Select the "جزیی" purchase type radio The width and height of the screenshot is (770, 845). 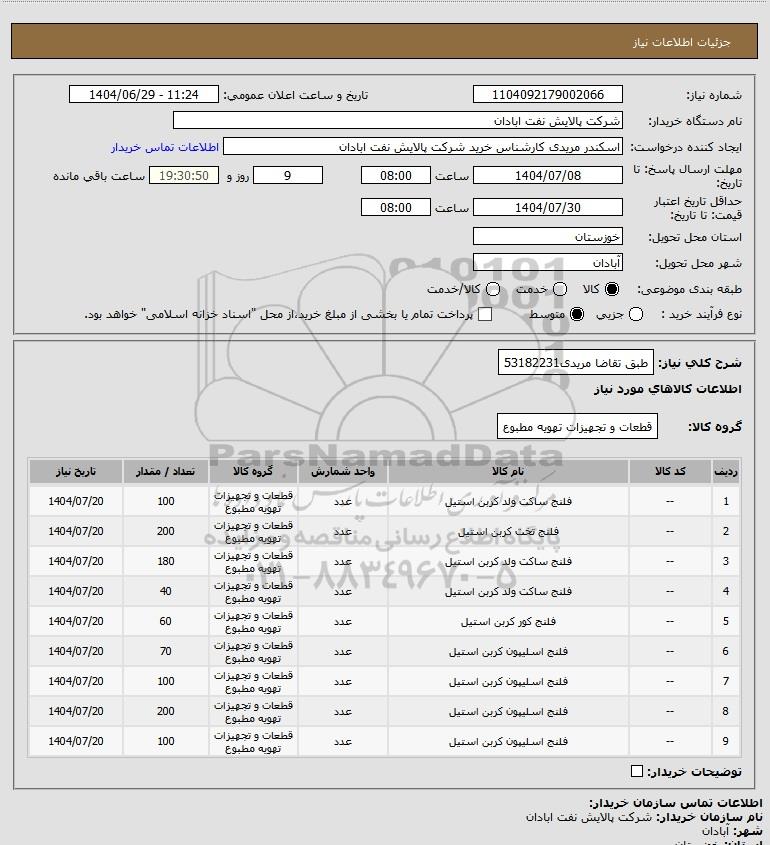tap(666, 315)
